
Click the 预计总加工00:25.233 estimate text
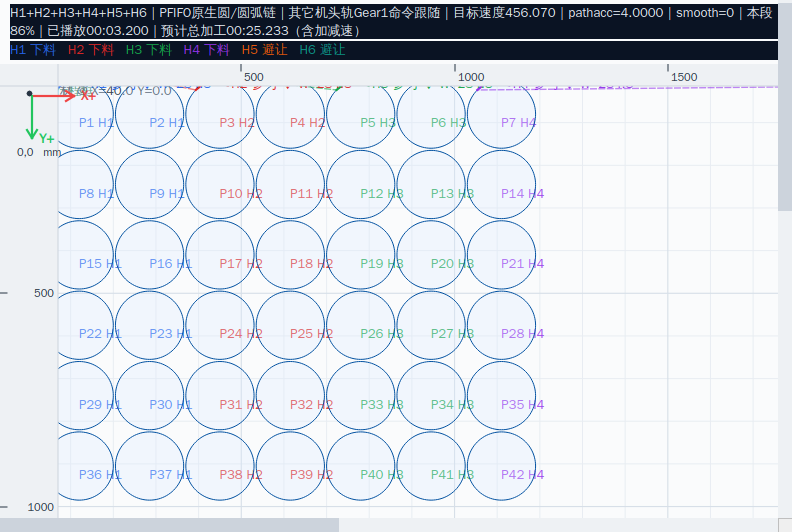(x=225, y=31)
